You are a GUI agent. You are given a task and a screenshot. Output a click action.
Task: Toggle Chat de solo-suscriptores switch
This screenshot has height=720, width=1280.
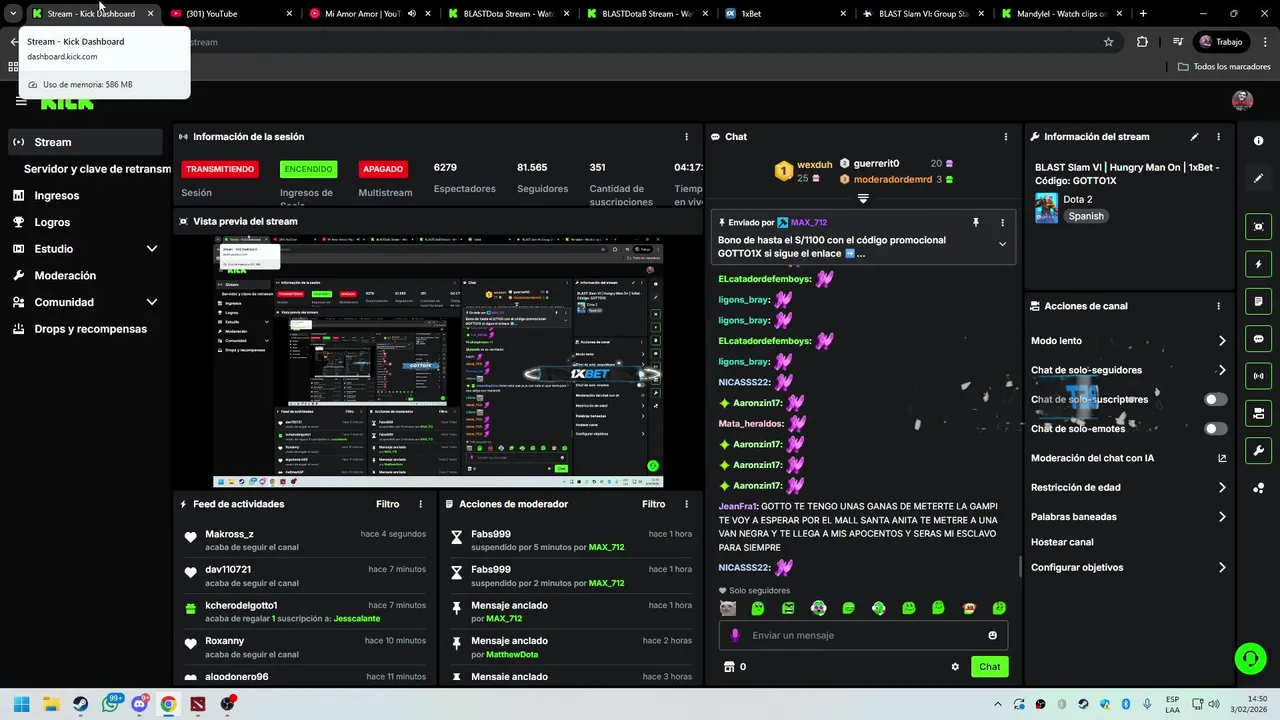pyautogui.click(x=1215, y=399)
